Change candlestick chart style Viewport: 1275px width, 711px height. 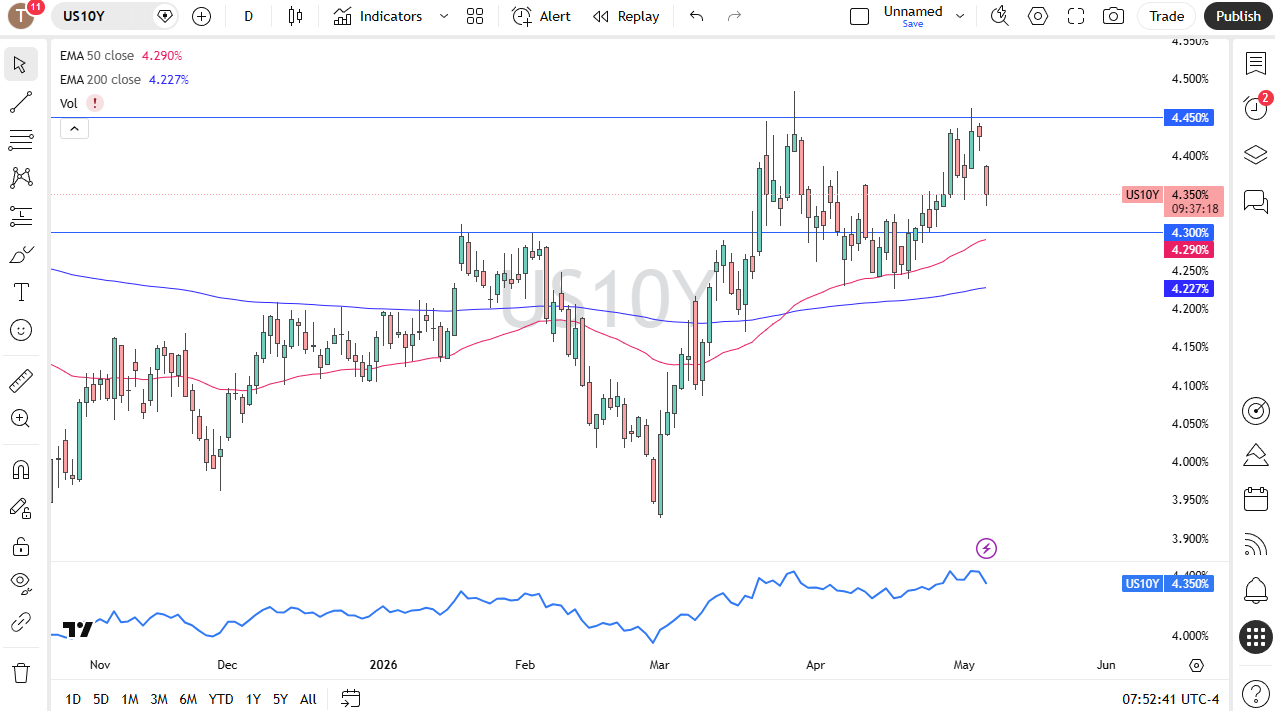click(295, 16)
